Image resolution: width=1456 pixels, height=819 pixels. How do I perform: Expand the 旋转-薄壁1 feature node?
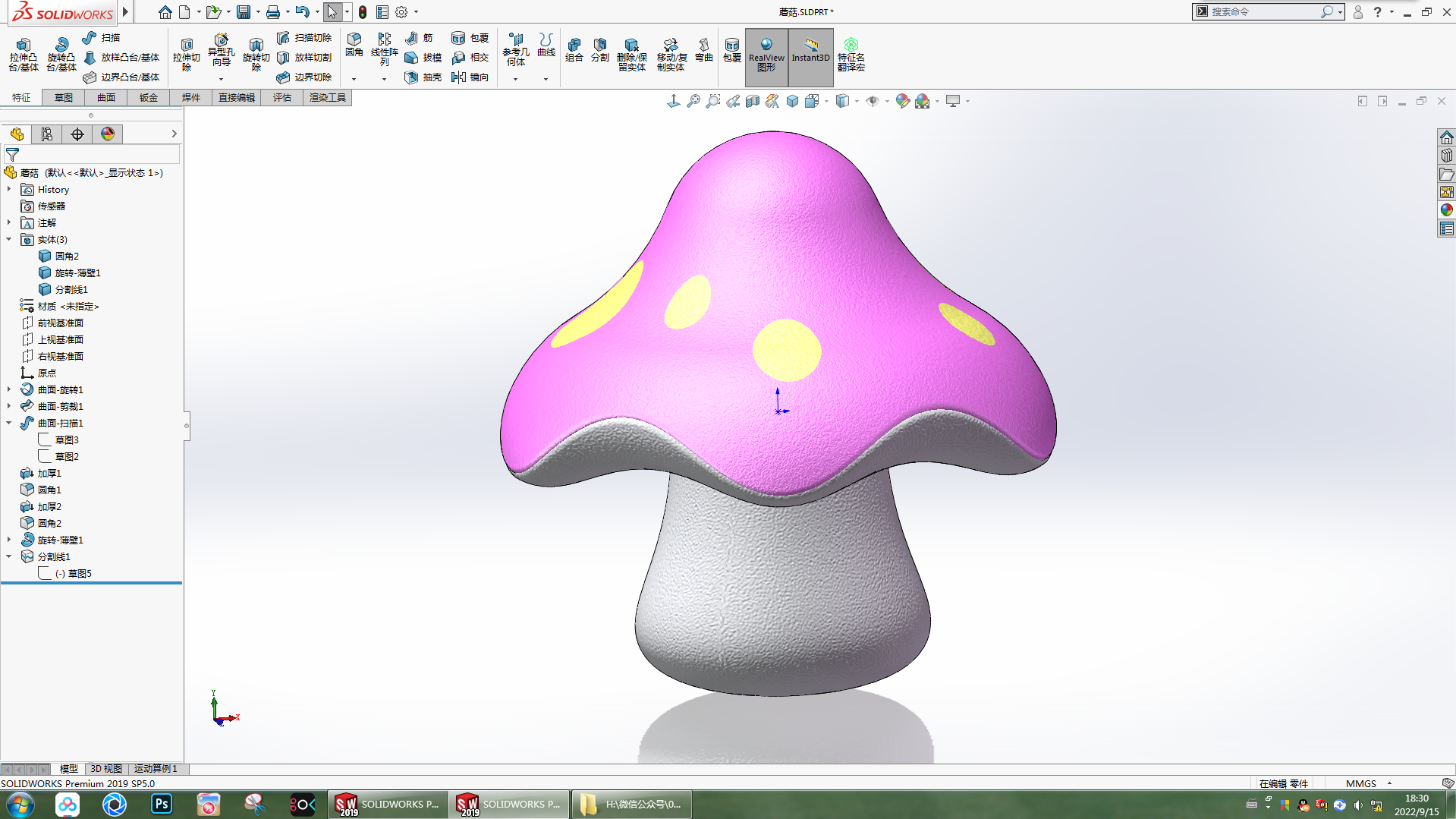pos(9,540)
